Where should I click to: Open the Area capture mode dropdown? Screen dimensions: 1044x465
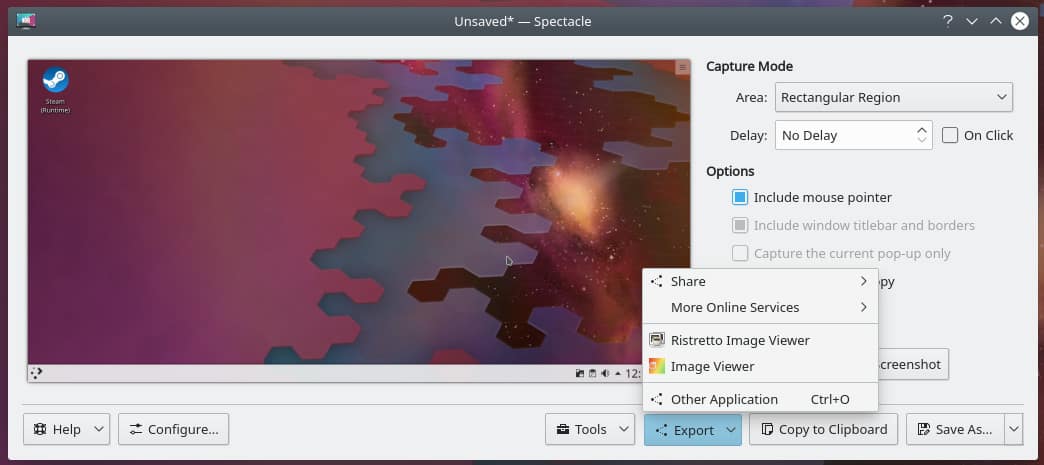(894, 97)
